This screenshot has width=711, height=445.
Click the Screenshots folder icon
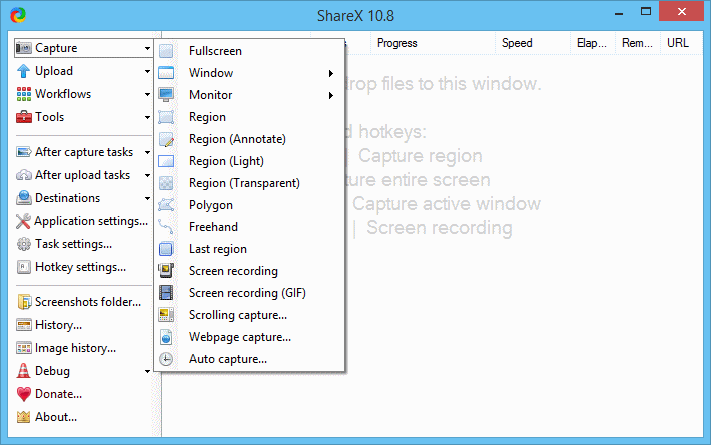[x=24, y=302]
